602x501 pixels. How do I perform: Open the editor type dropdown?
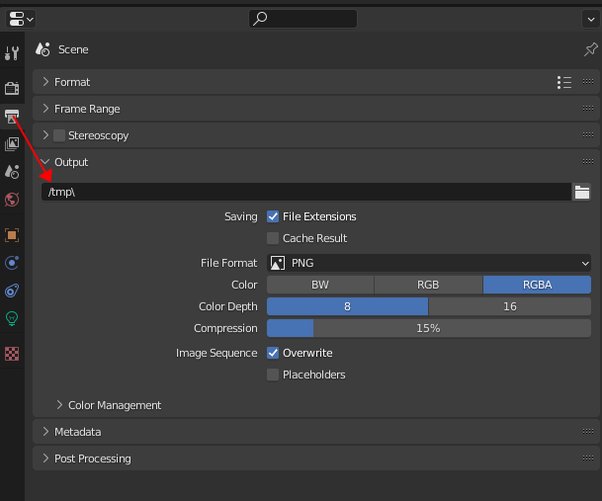pos(21,19)
